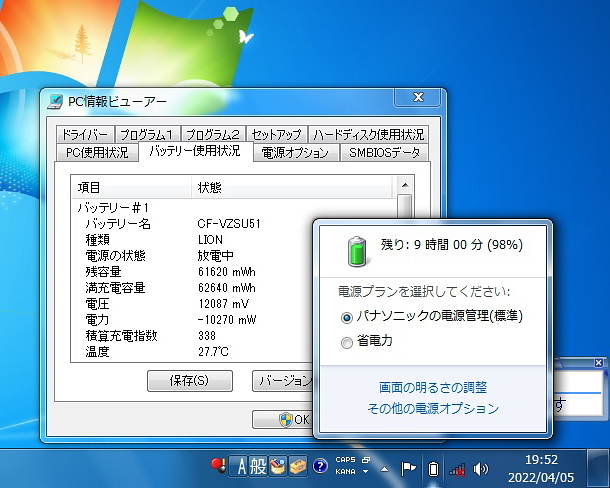610x488 pixels.
Task: Click the volume speaker icon in the tray
Action: coord(481,469)
